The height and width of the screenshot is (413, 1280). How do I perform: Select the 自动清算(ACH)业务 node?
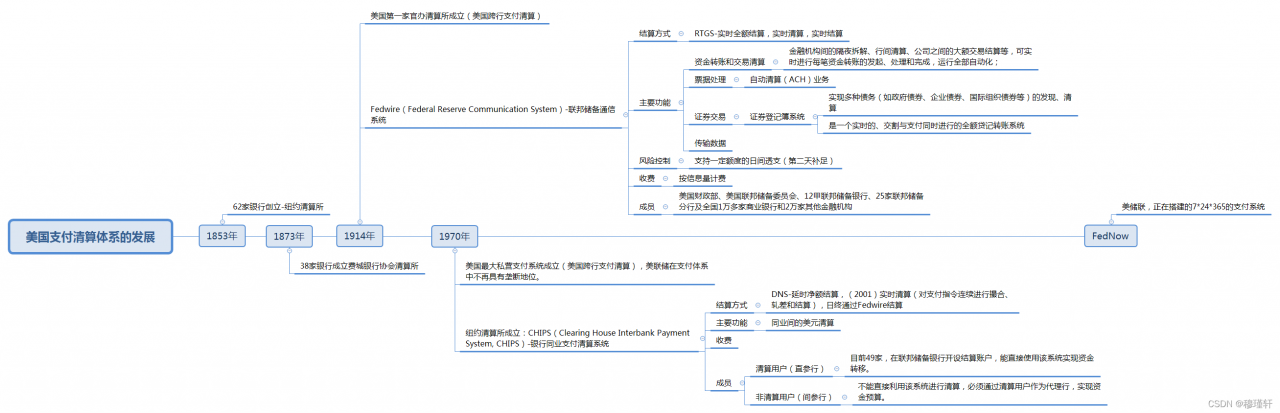pyautogui.click(x=789, y=80)
